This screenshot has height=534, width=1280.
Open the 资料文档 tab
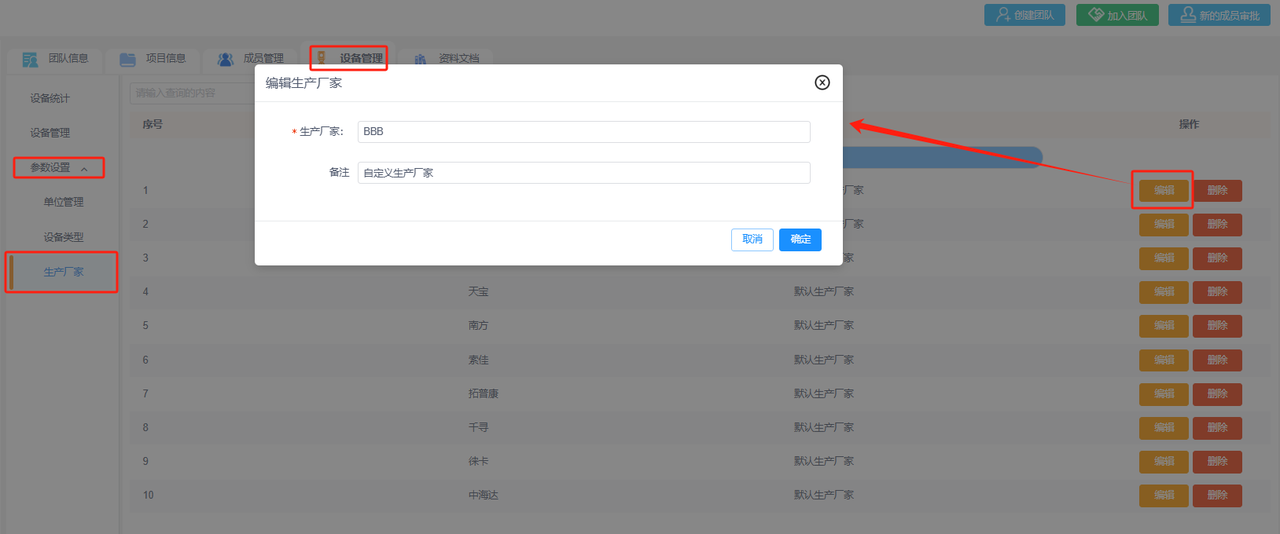[447, 59]
